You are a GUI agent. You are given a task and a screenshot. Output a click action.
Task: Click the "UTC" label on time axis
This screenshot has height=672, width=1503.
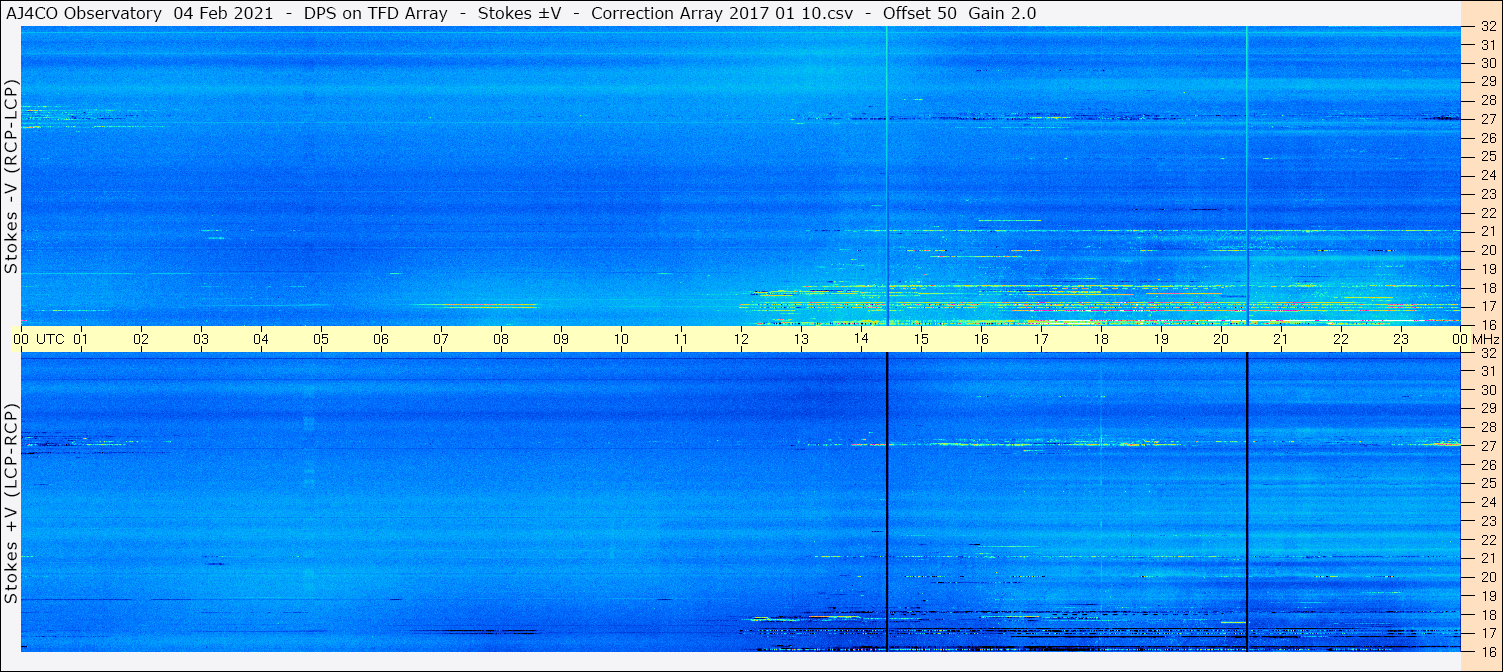[x=50, y=339]
